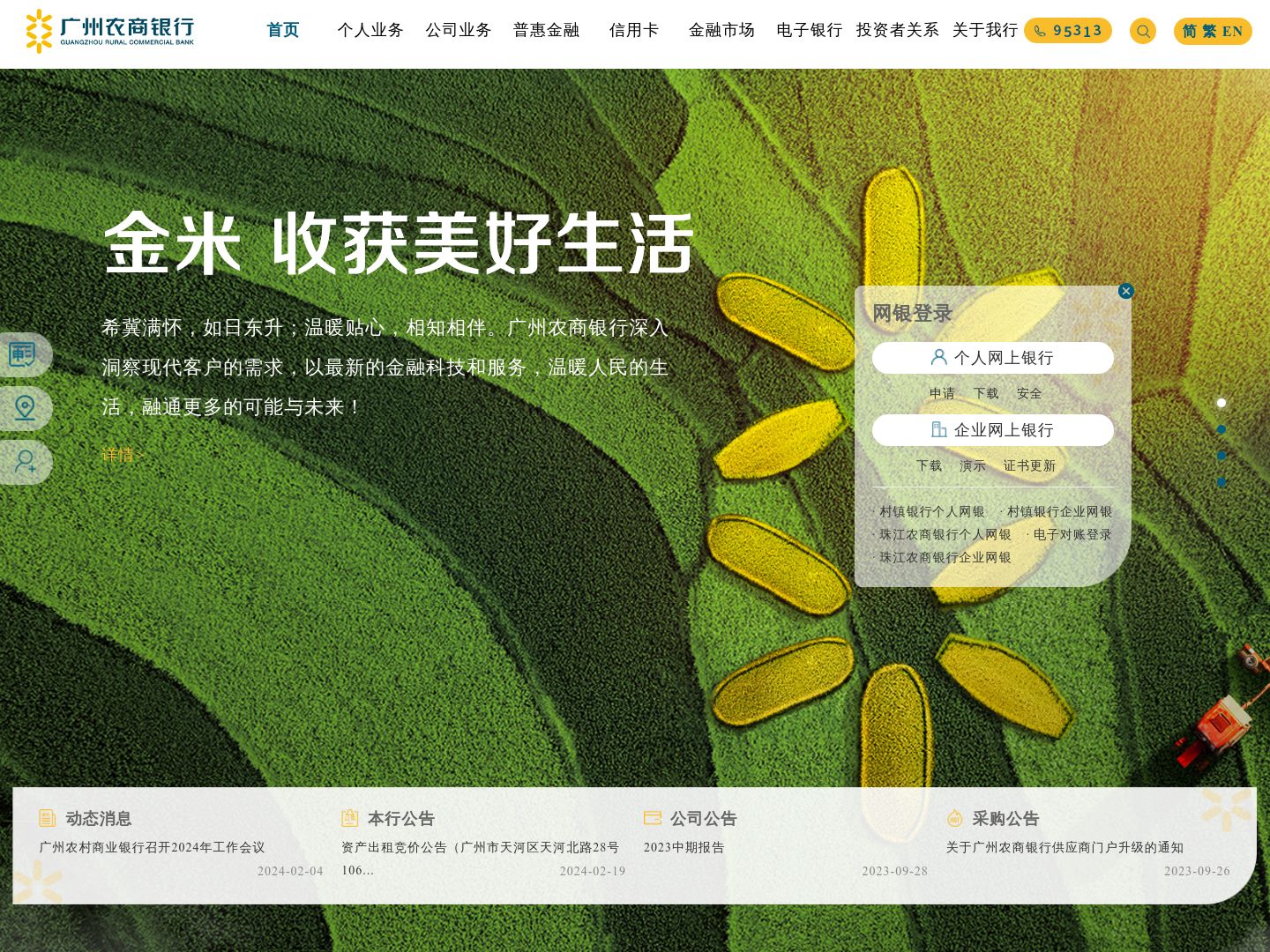1270x952 pixels.
Task: Select the second carousel dot
Action: coord(1221,429)
